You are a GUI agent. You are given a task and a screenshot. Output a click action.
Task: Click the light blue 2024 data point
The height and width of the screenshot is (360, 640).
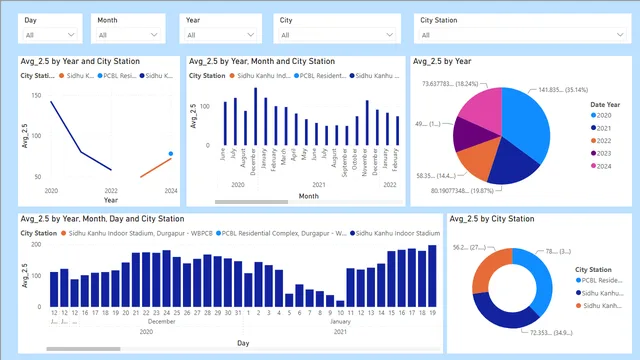click(x=171, y=154)
